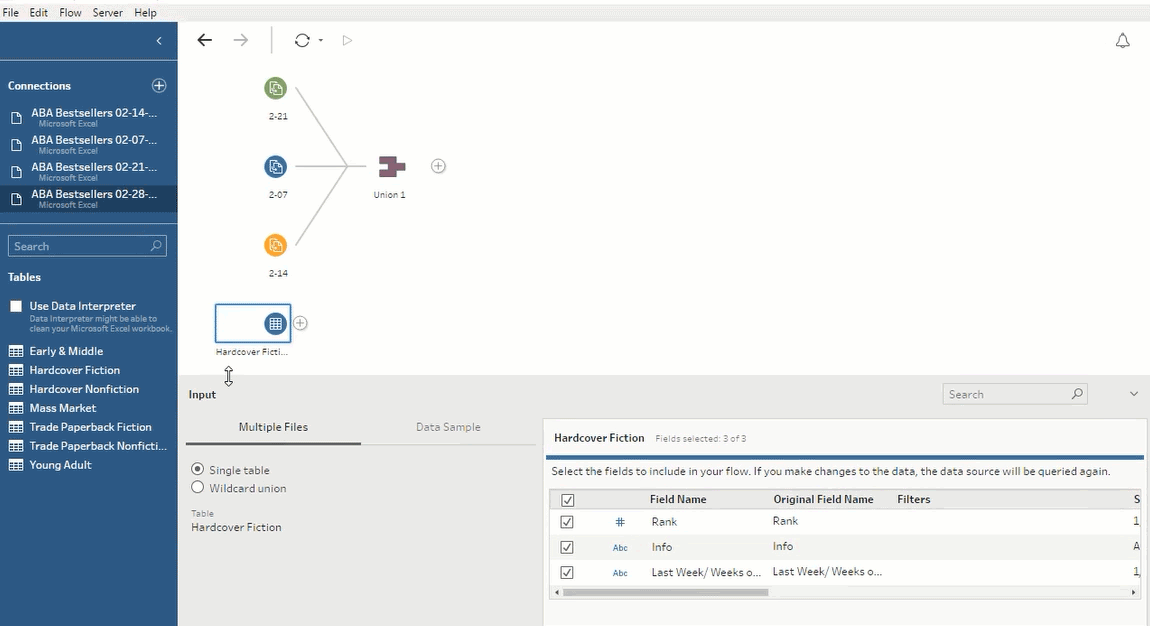This screenshot has height=626, width=1150.
Task: Enable the Use Data Interpreter checkbox
Action: click(x=16, y=306)
